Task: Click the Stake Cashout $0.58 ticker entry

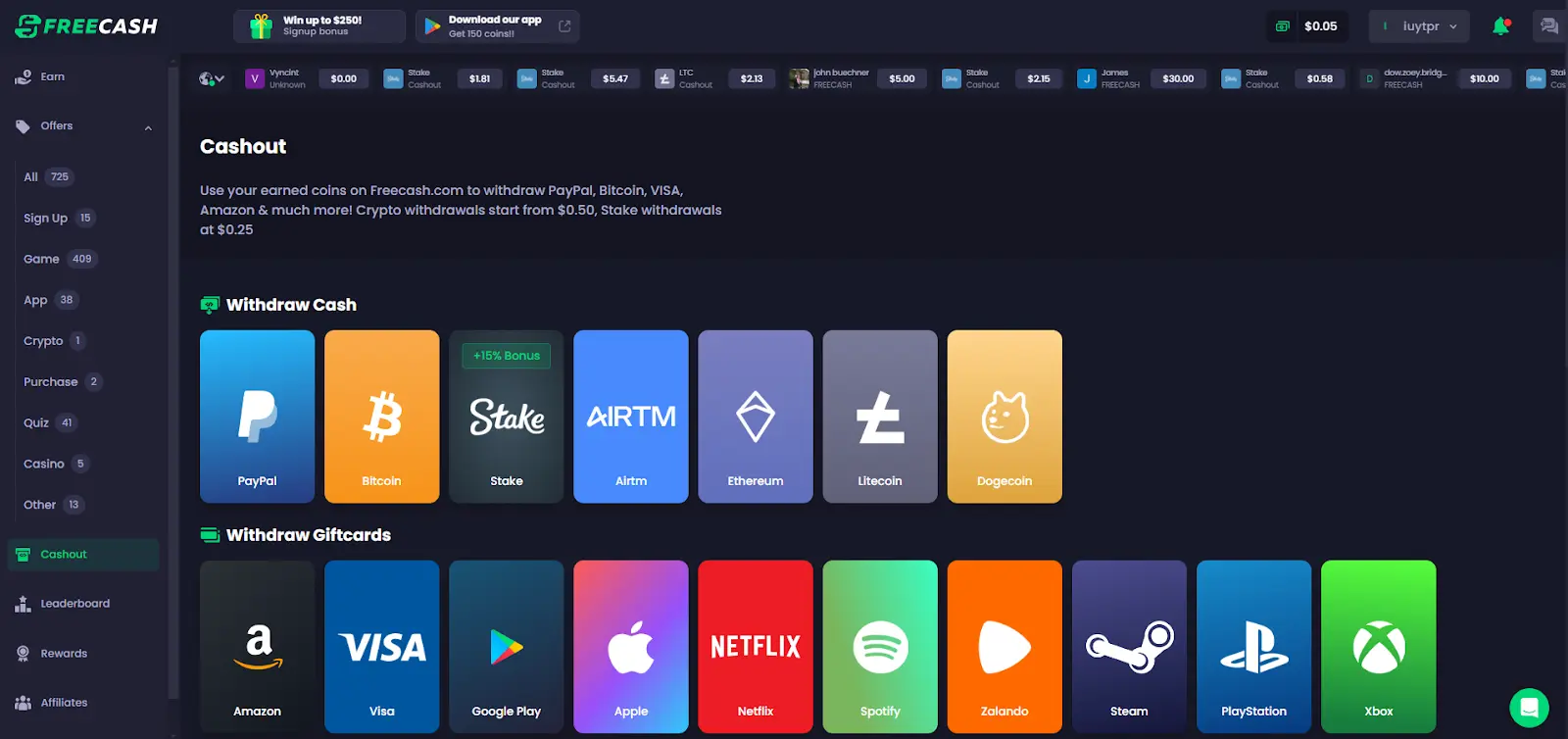Action: (1283, 78)
